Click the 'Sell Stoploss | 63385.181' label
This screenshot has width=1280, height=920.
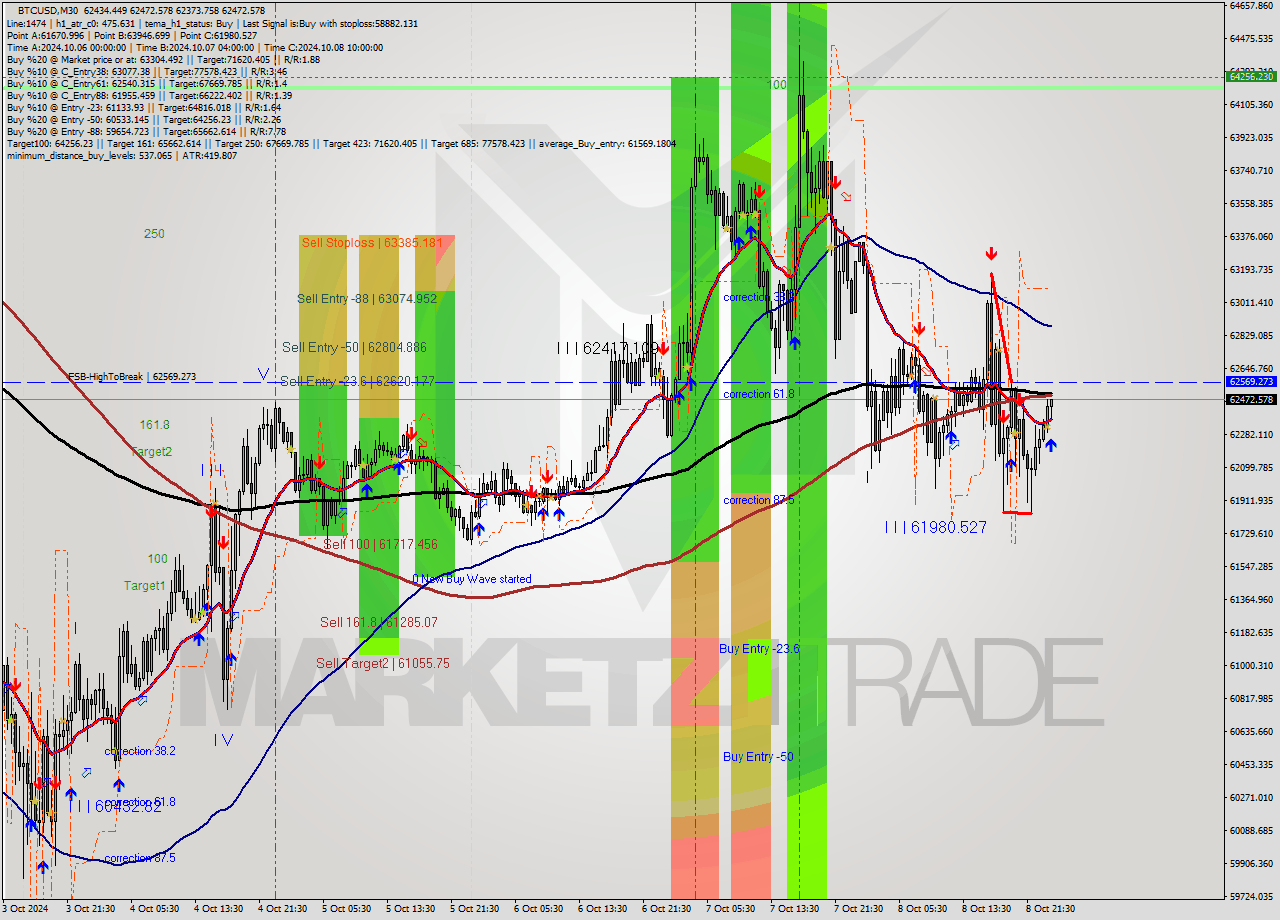372,243
